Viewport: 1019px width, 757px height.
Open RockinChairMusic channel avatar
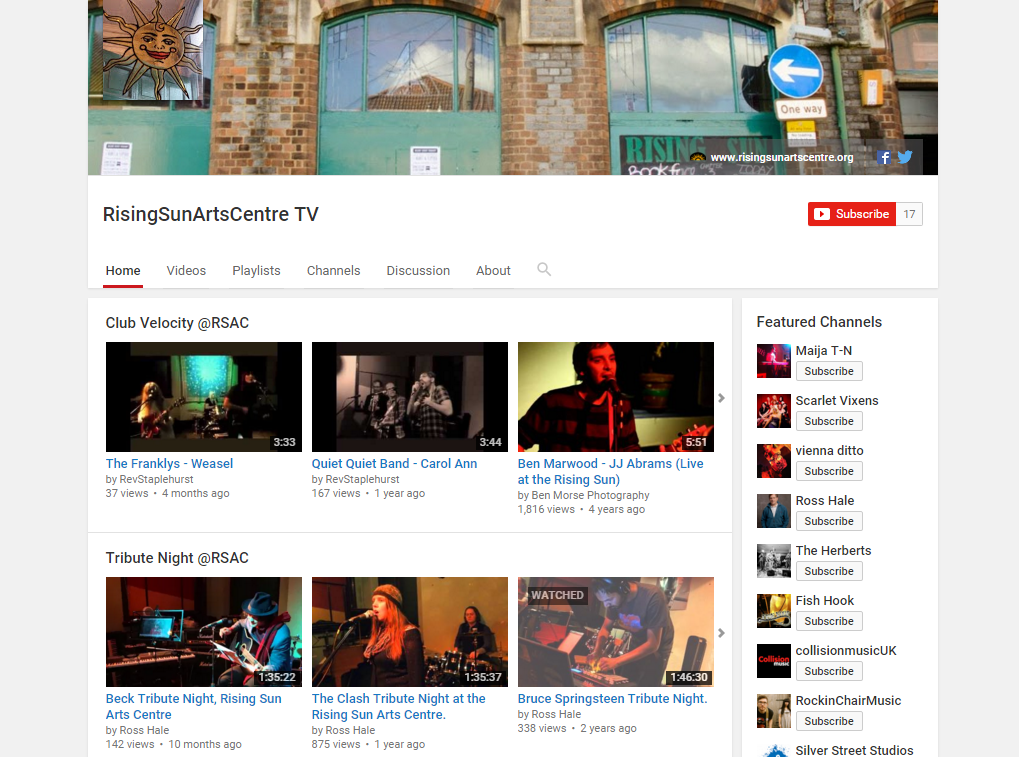click(773, 711)
